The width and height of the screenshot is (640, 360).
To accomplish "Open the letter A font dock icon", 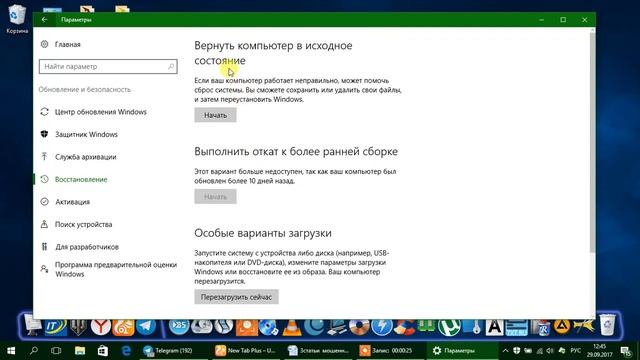I will click(x=494, y=327).
